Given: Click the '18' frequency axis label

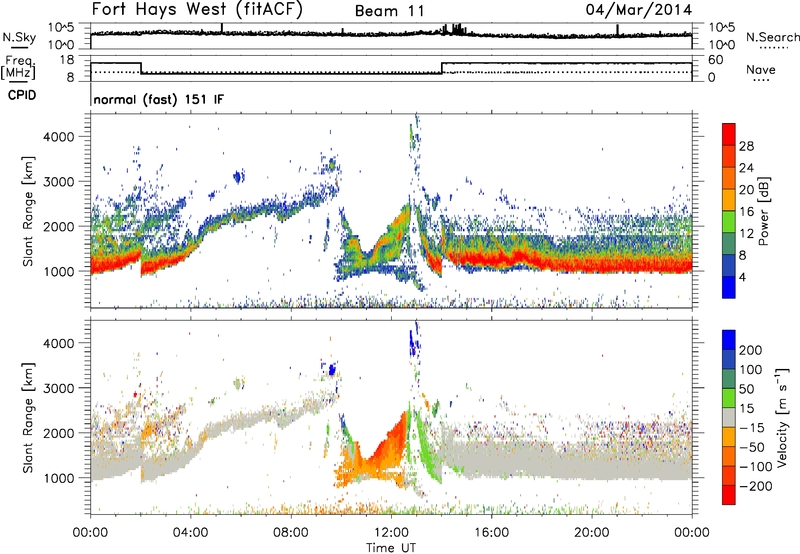Looking at the screenshot, I should [x=68, y=60].
